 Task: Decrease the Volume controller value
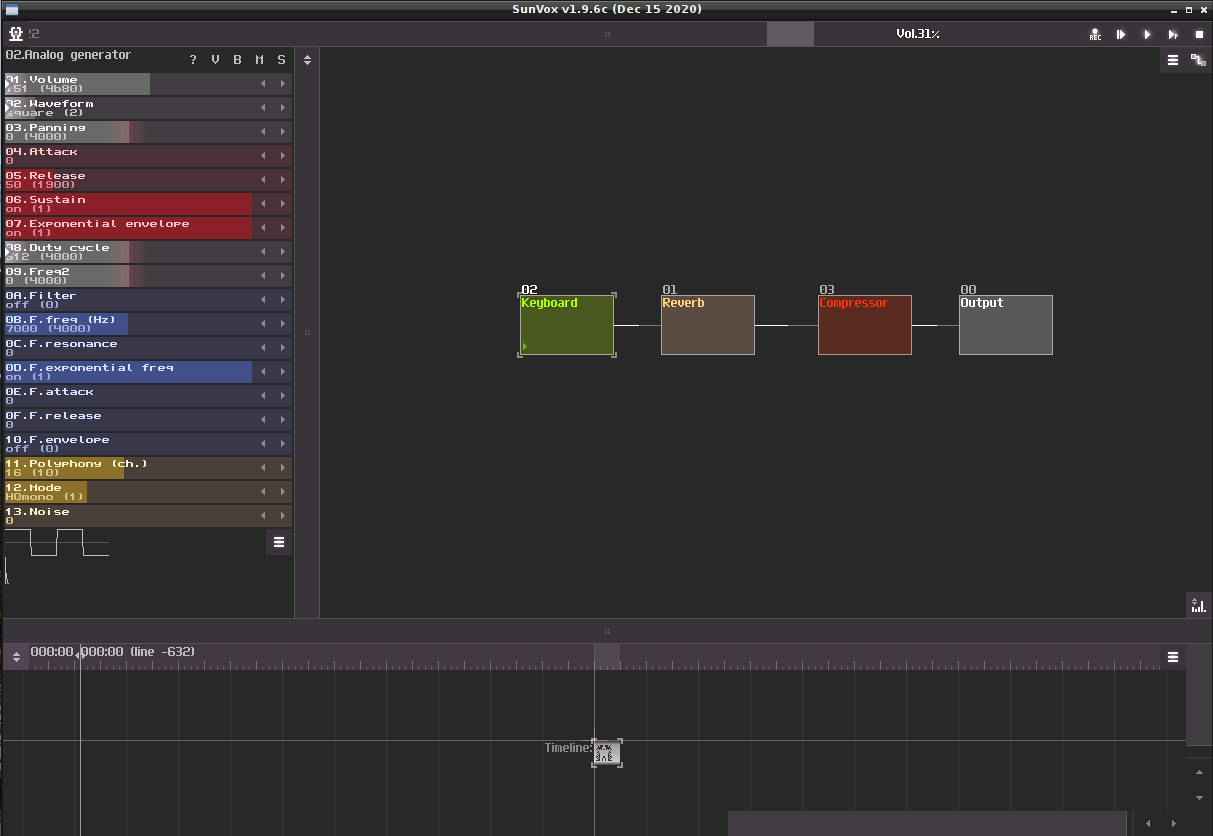(x=263, y=84)
